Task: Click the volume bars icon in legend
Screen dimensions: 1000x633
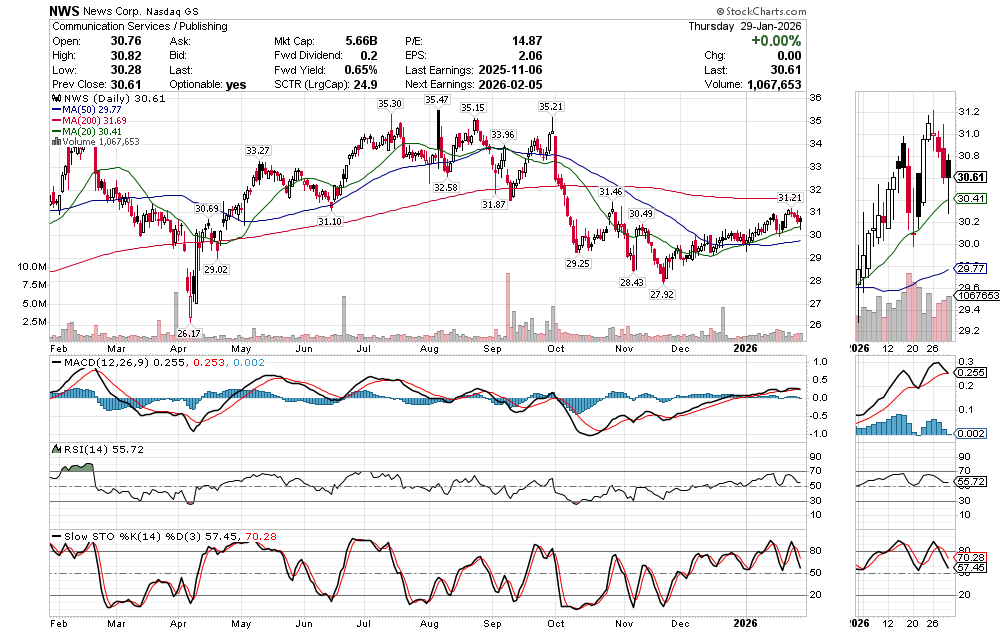Action: (x=55, y=142)
